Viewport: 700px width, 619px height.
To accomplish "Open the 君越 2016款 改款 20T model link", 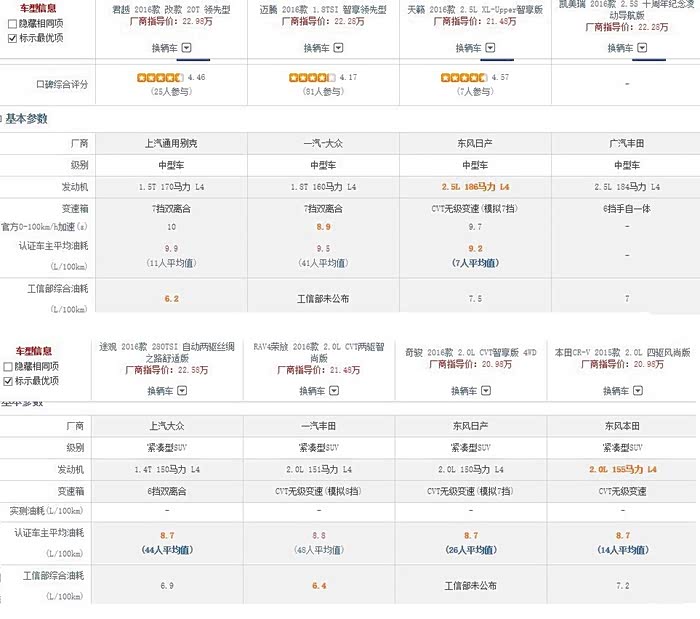I will click(x=171, y=10).
